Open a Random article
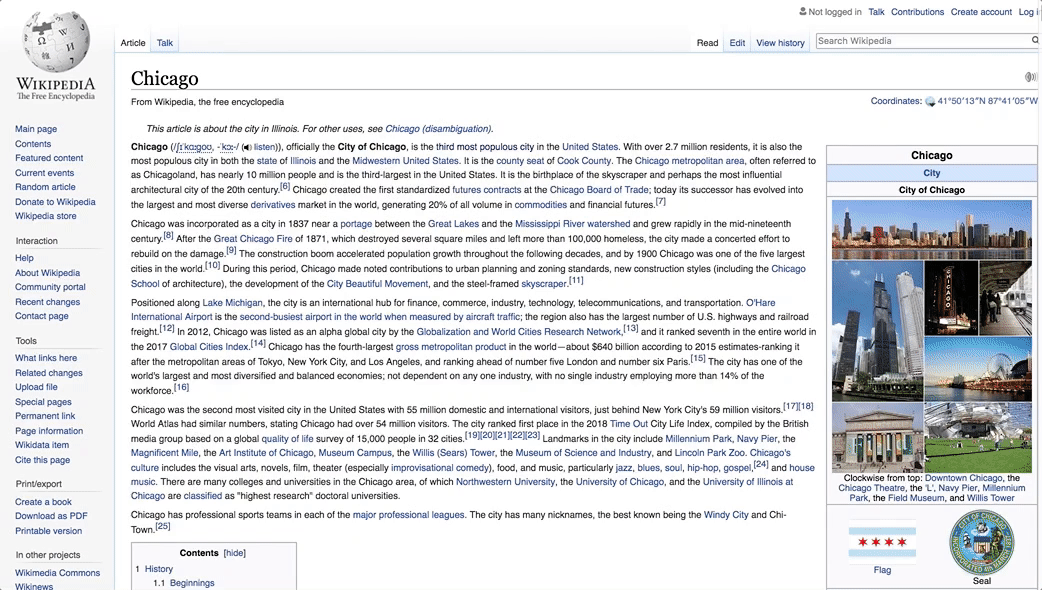1042x590 pixels. 45,187
